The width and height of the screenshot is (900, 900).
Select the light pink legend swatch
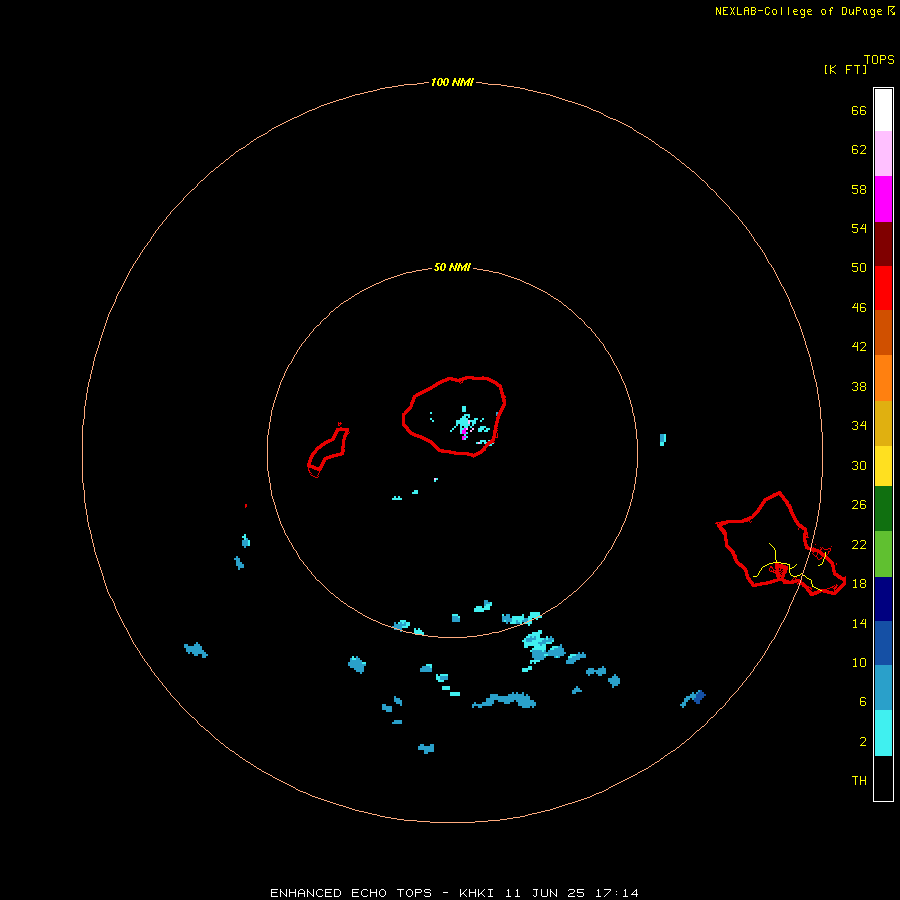coord(883,153)
